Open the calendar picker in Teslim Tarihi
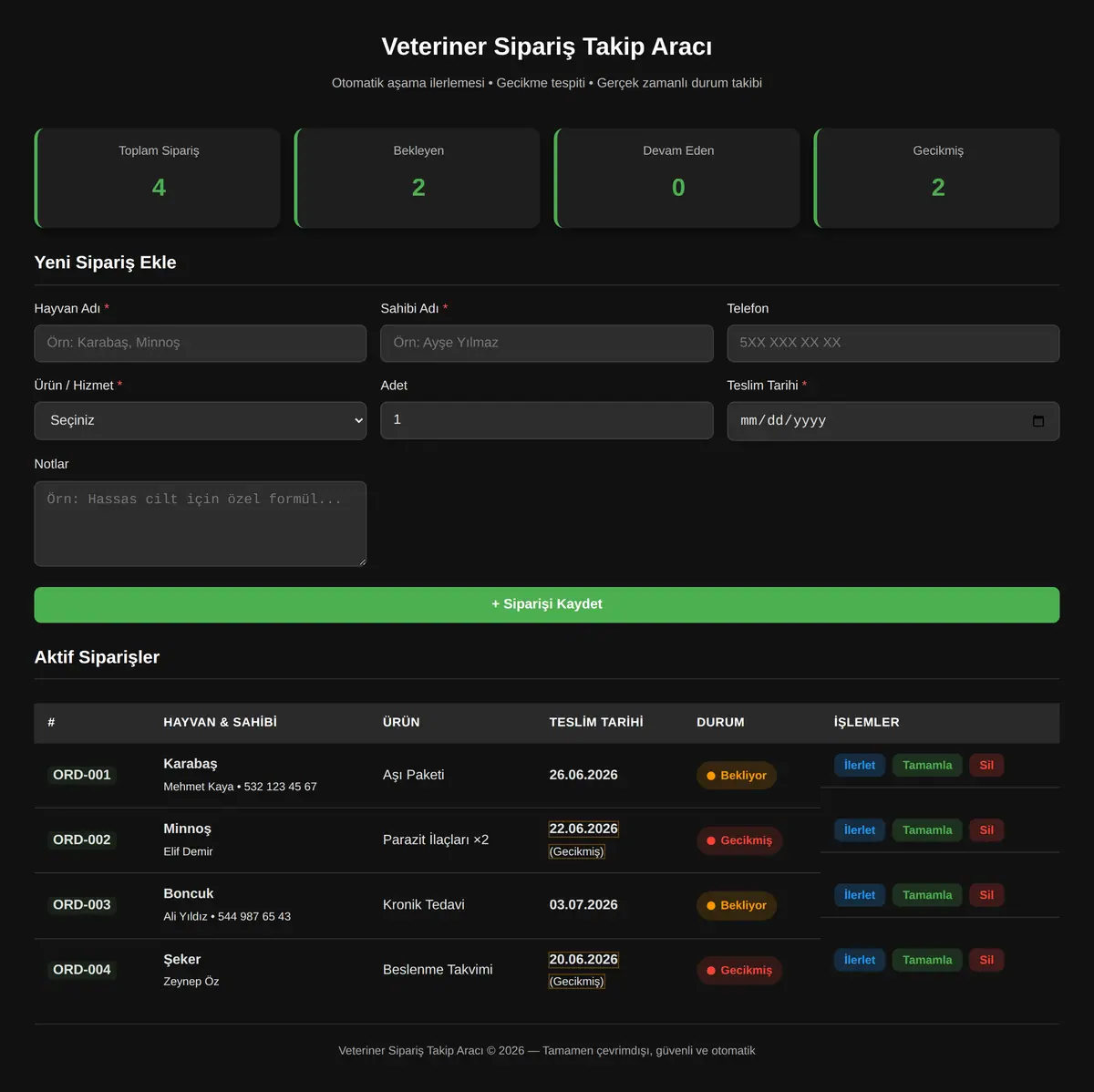The width and height of the screenshot is (1094, 1092). tap(1037, 421)
